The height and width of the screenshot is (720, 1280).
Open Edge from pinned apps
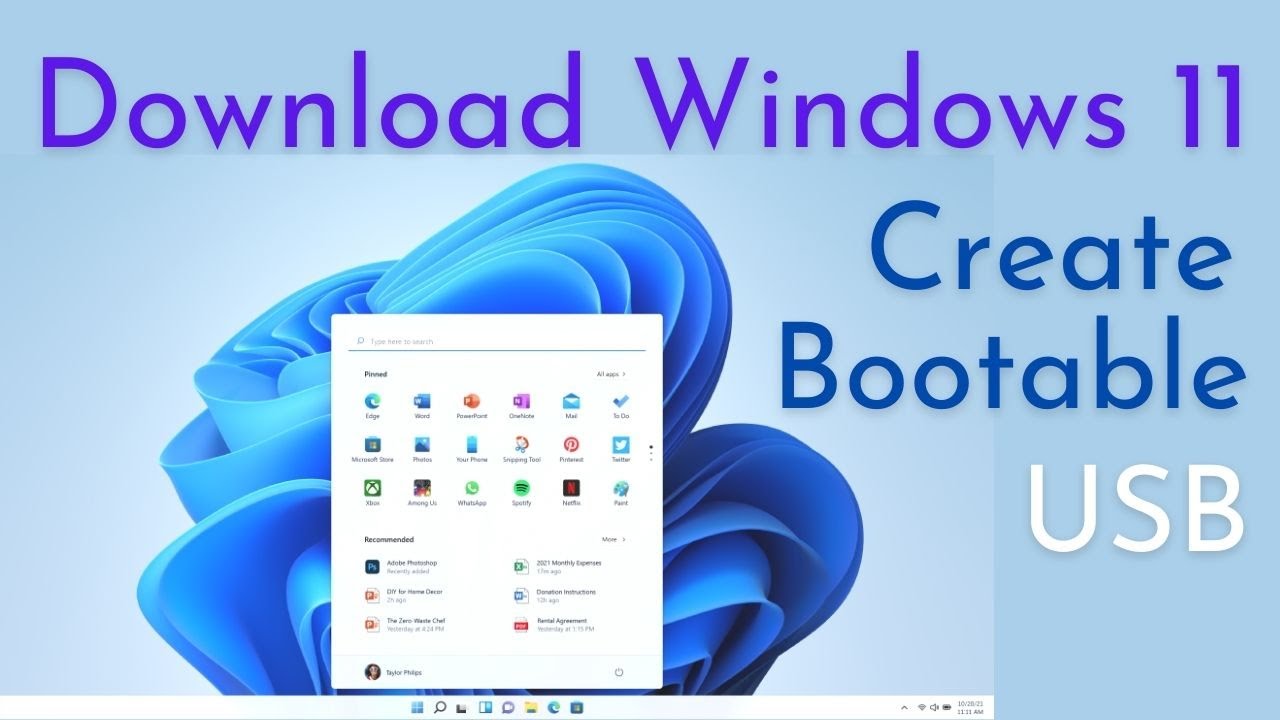[372, 405]
